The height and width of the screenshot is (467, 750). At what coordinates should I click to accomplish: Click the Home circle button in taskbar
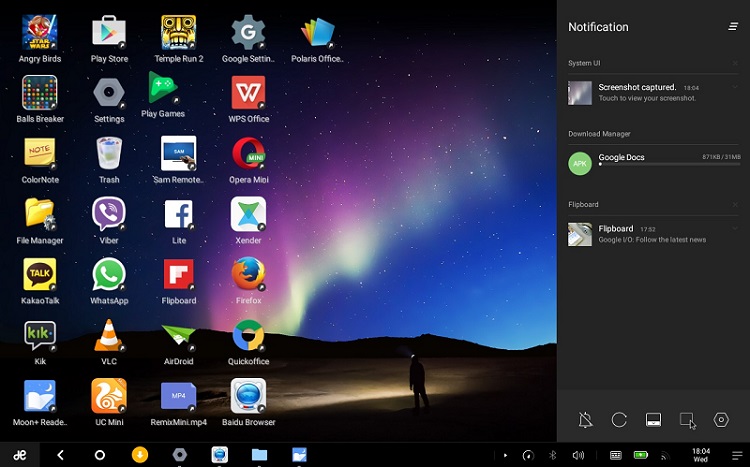[x=99, y=455]
